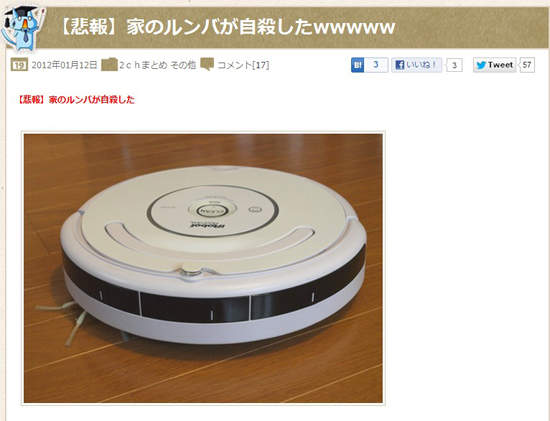Click the Tweet button label
The height and width of the screenshot is (421, 550).
[x=501, y=65]
